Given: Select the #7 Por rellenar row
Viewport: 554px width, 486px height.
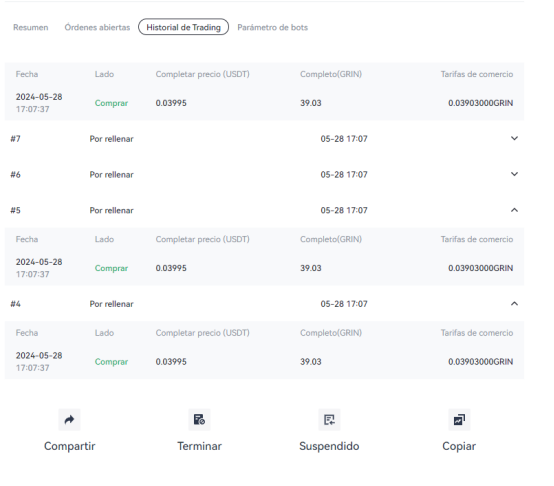Looking at the screenshot, I should click(264, 139).
